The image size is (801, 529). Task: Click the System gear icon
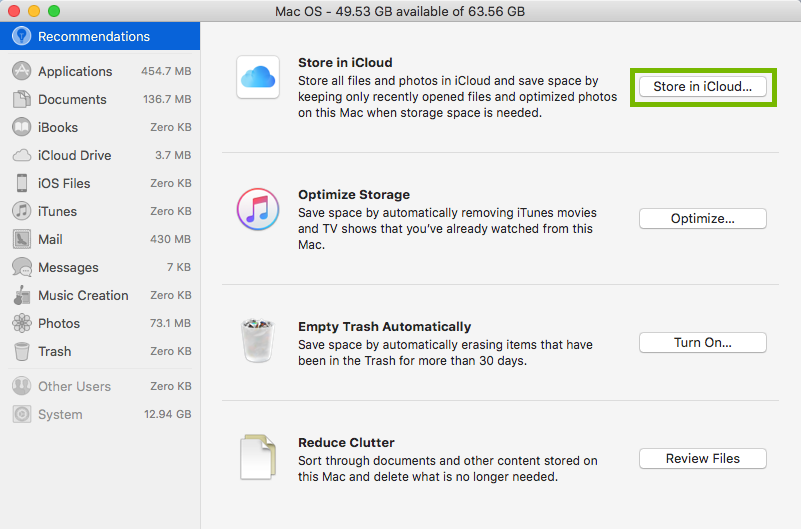[x=21, y=414]
